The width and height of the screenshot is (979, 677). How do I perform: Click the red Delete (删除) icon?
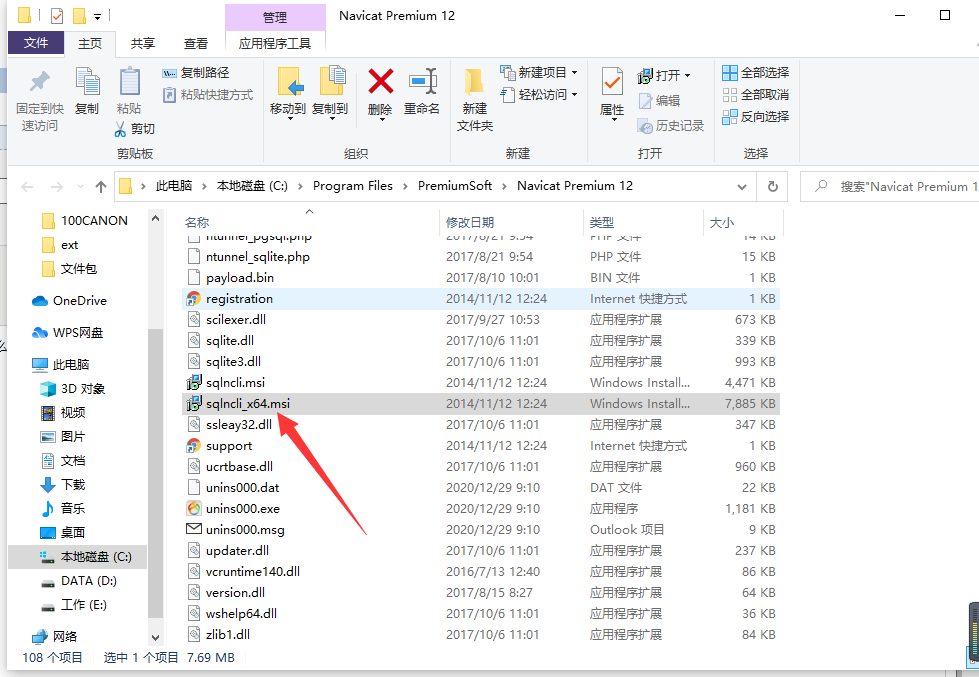380,81
